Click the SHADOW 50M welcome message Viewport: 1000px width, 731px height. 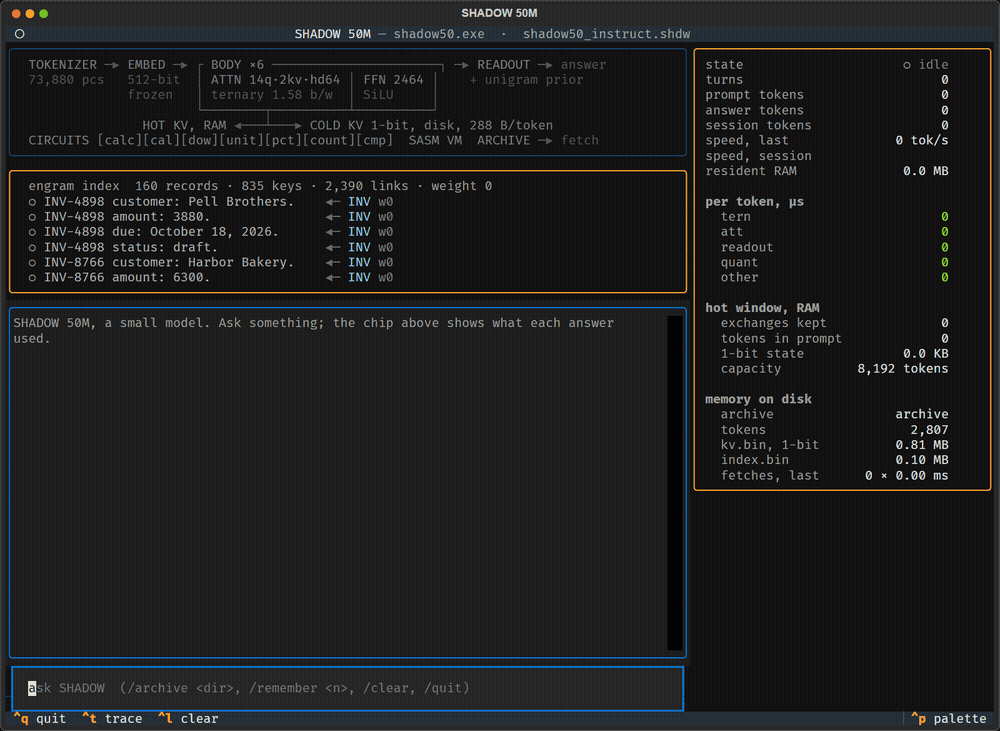[314, 330]
